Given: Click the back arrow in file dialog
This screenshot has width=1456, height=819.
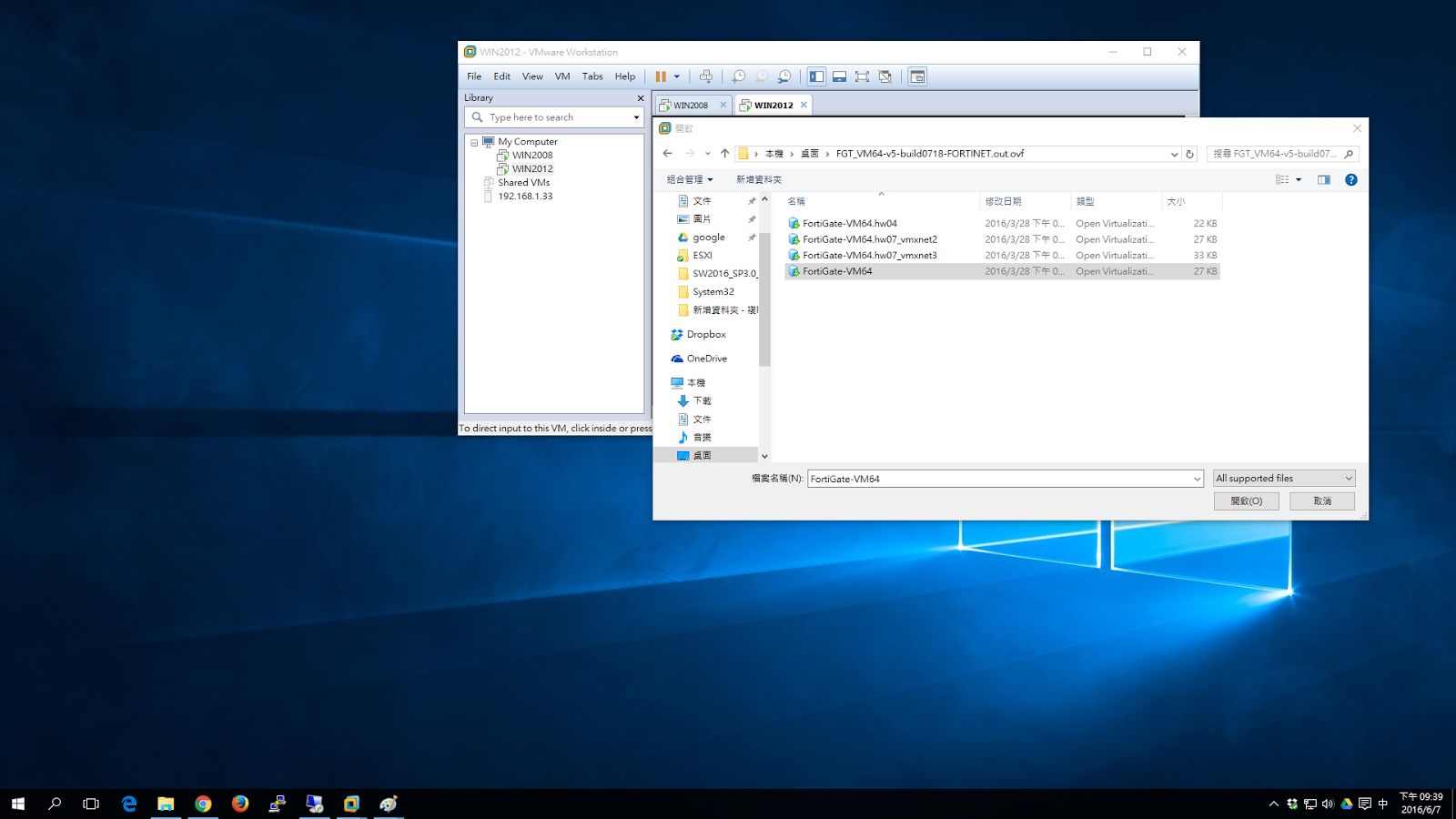Looking at the screenshot, I should coord(668,154).
